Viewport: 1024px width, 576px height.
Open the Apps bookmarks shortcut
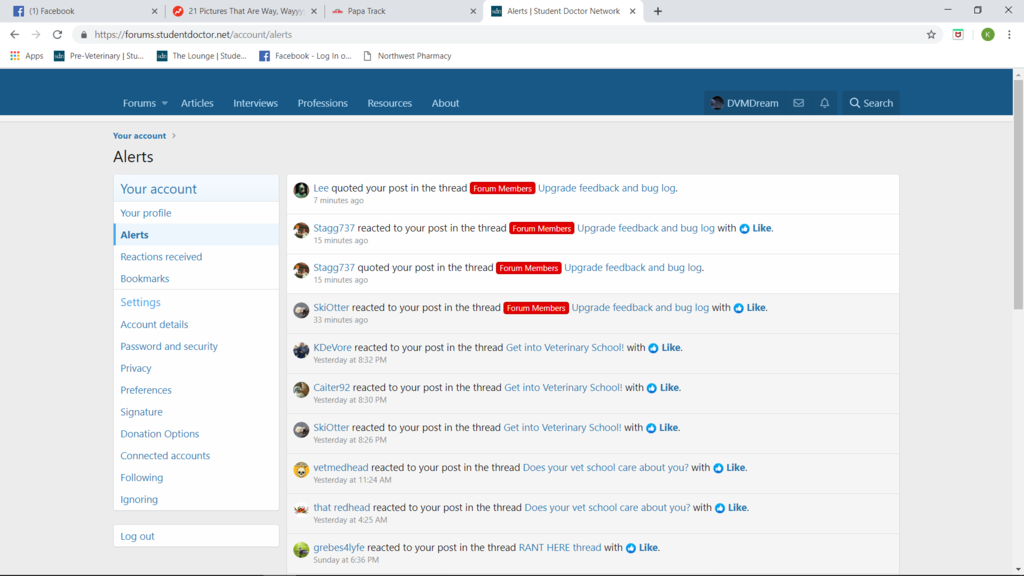[27, 56]
